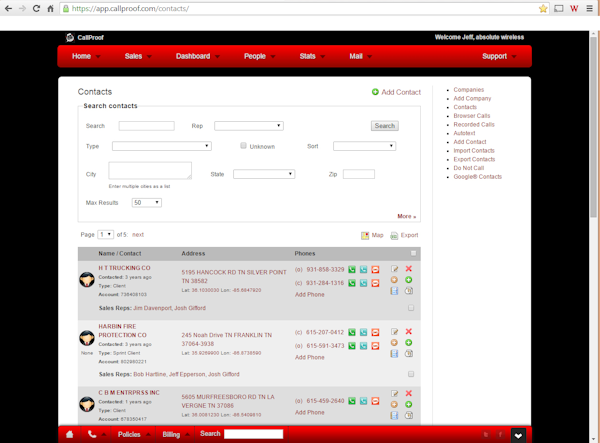Click the Search button

tap(385, 126)
